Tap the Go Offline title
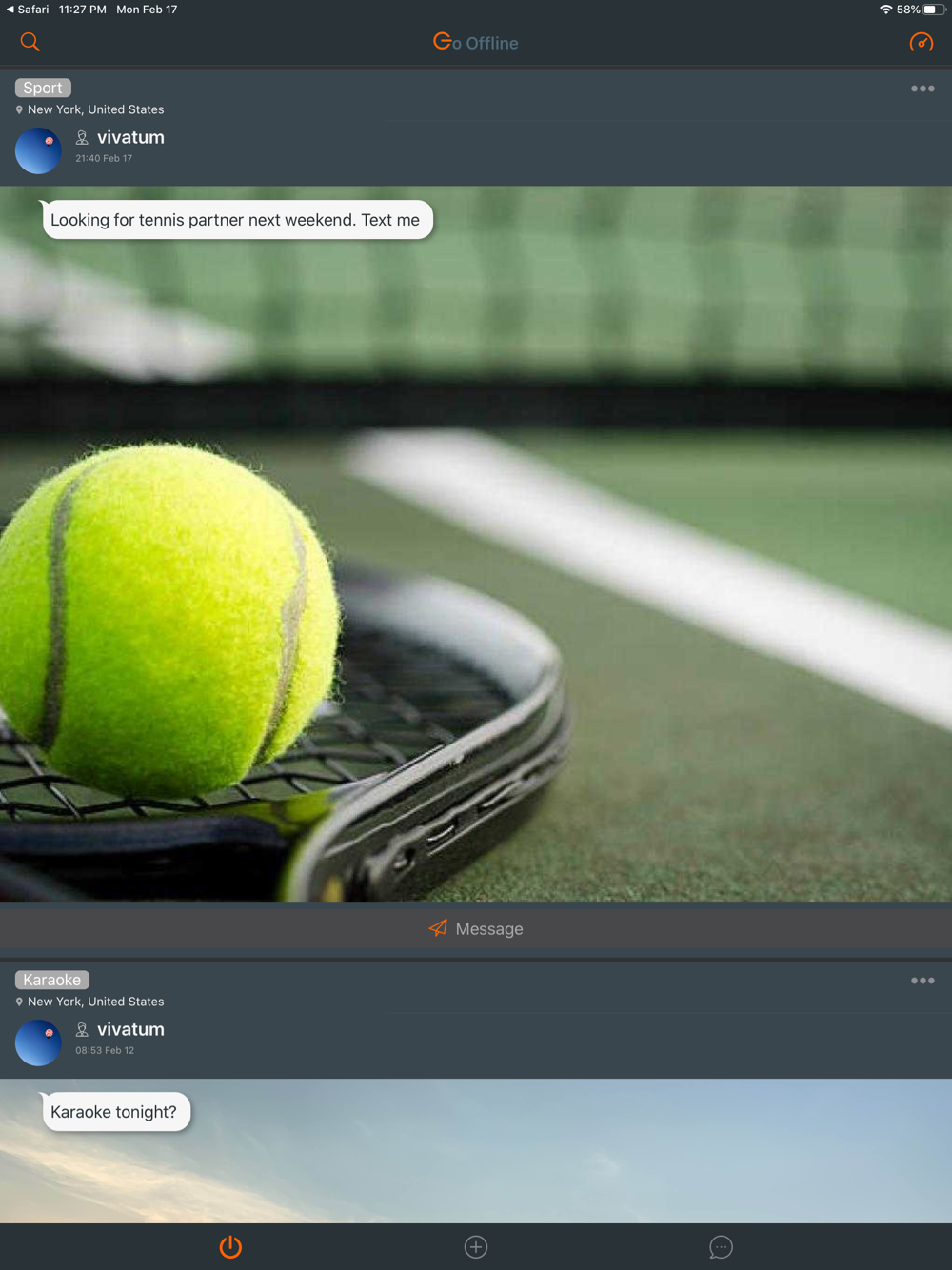The width and height of the screenshot is (952, 1270). tap(476, 42)
